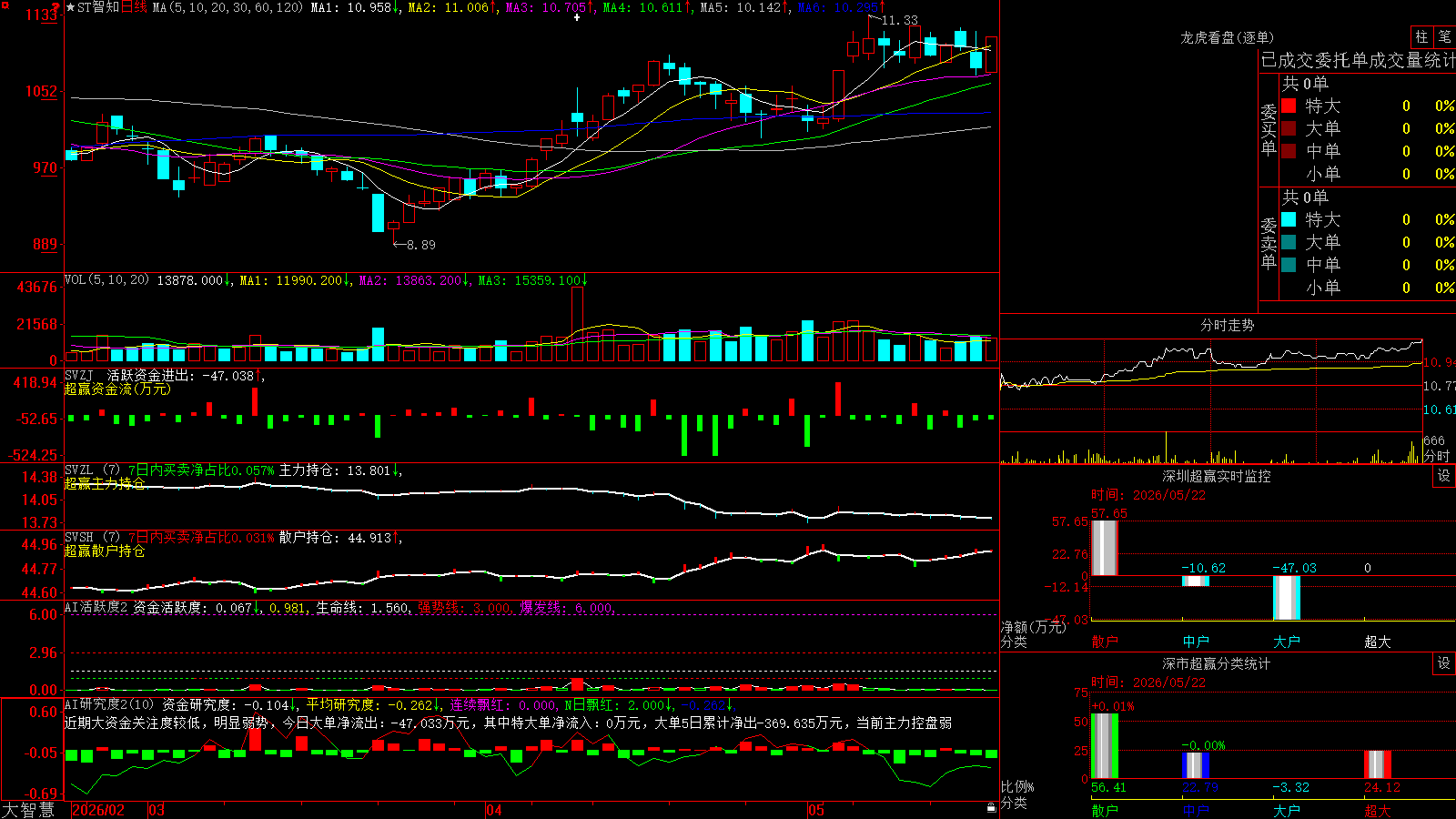The width and height of the screenshot is (1456, 819).
Task: Click the 委买单 section label
Action: (1269, 129)
